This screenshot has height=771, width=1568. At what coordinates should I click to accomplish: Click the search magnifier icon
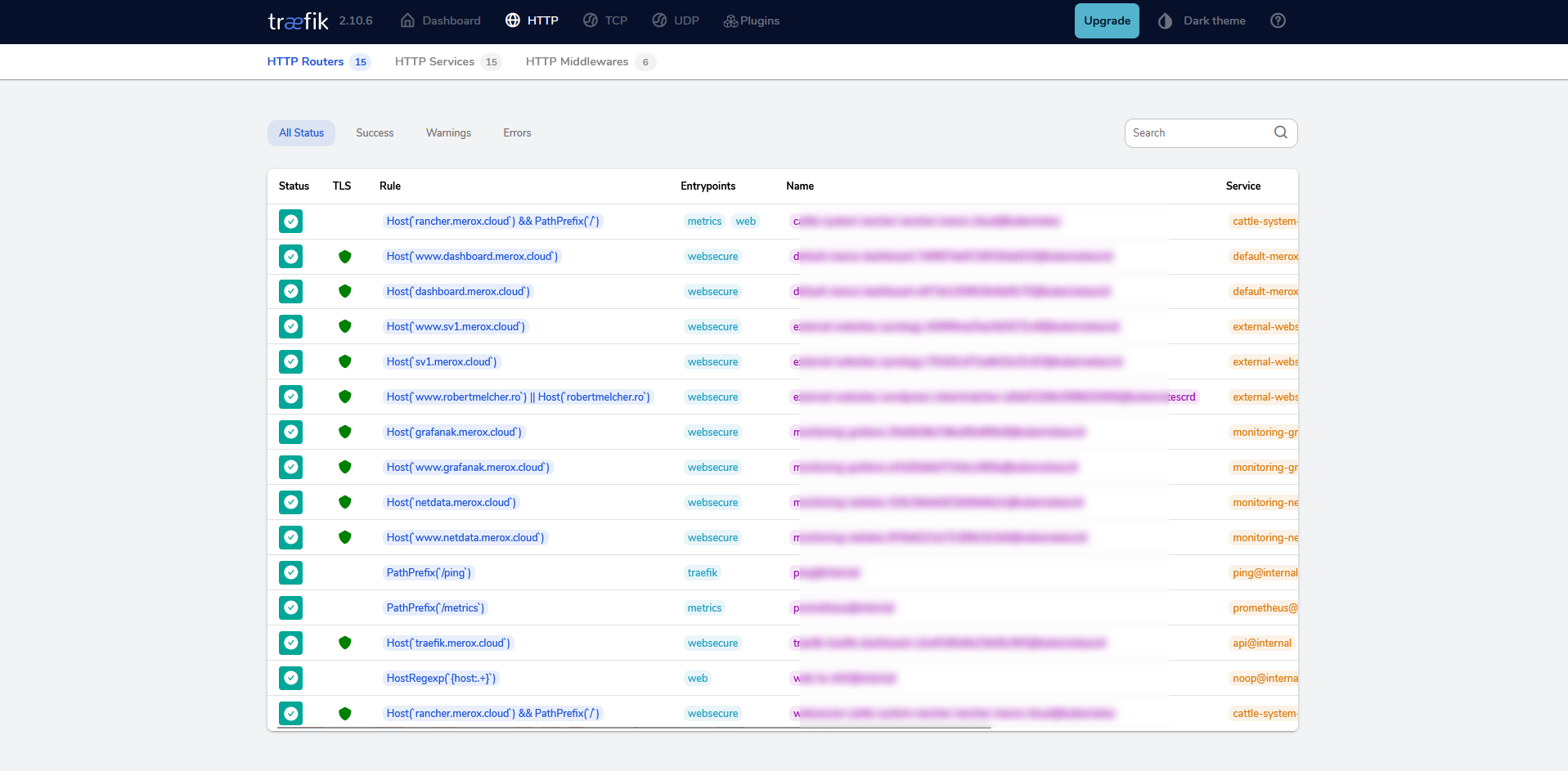[x=1281, y=132]
